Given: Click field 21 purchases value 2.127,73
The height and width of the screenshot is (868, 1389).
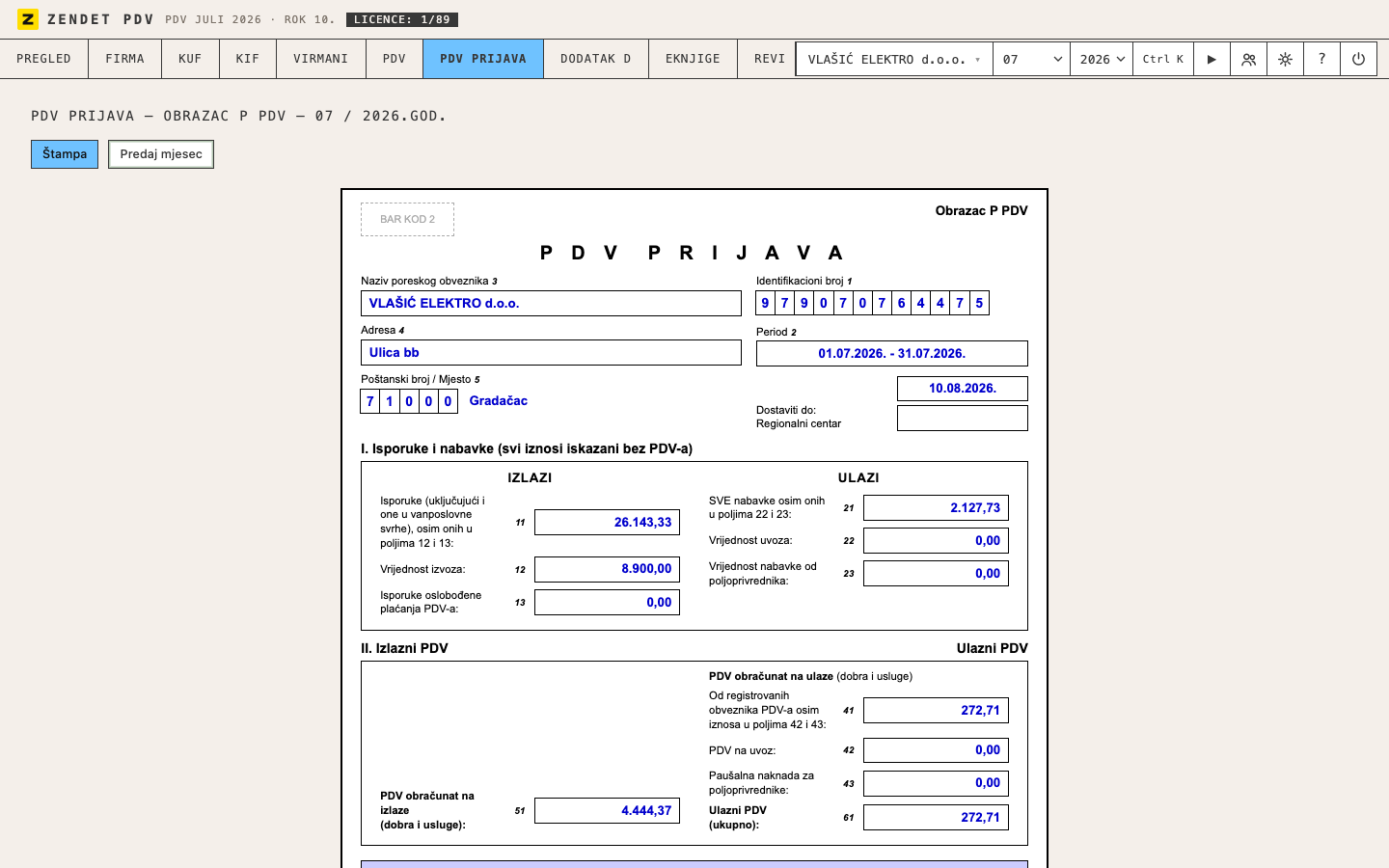Looking at the screenshot, I should coord(936,507).
